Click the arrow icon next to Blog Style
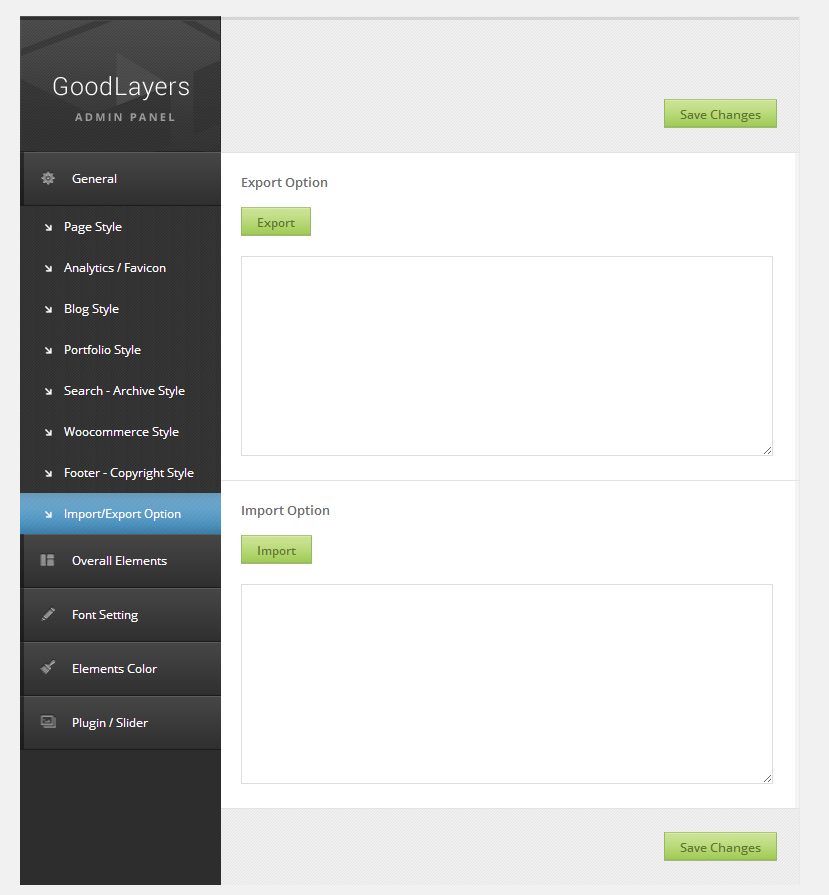The height and width of the screenshot is (895, 829). [x=48, y=310]
